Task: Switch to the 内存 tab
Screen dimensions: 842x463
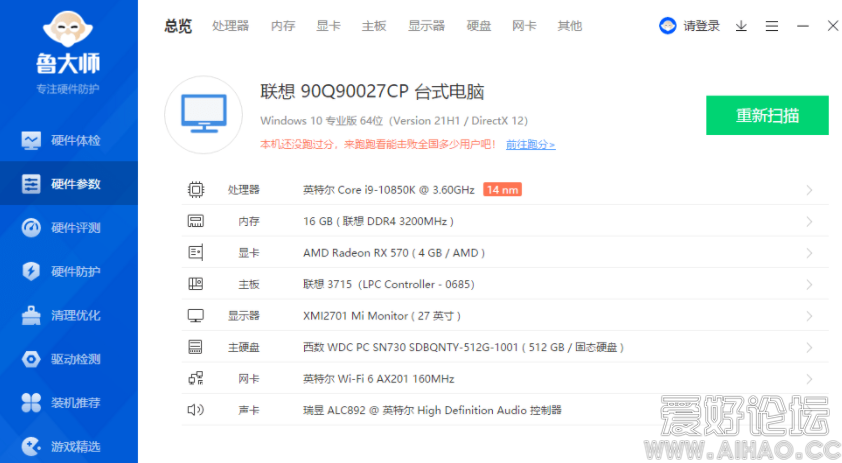Action: pos(283,26)
